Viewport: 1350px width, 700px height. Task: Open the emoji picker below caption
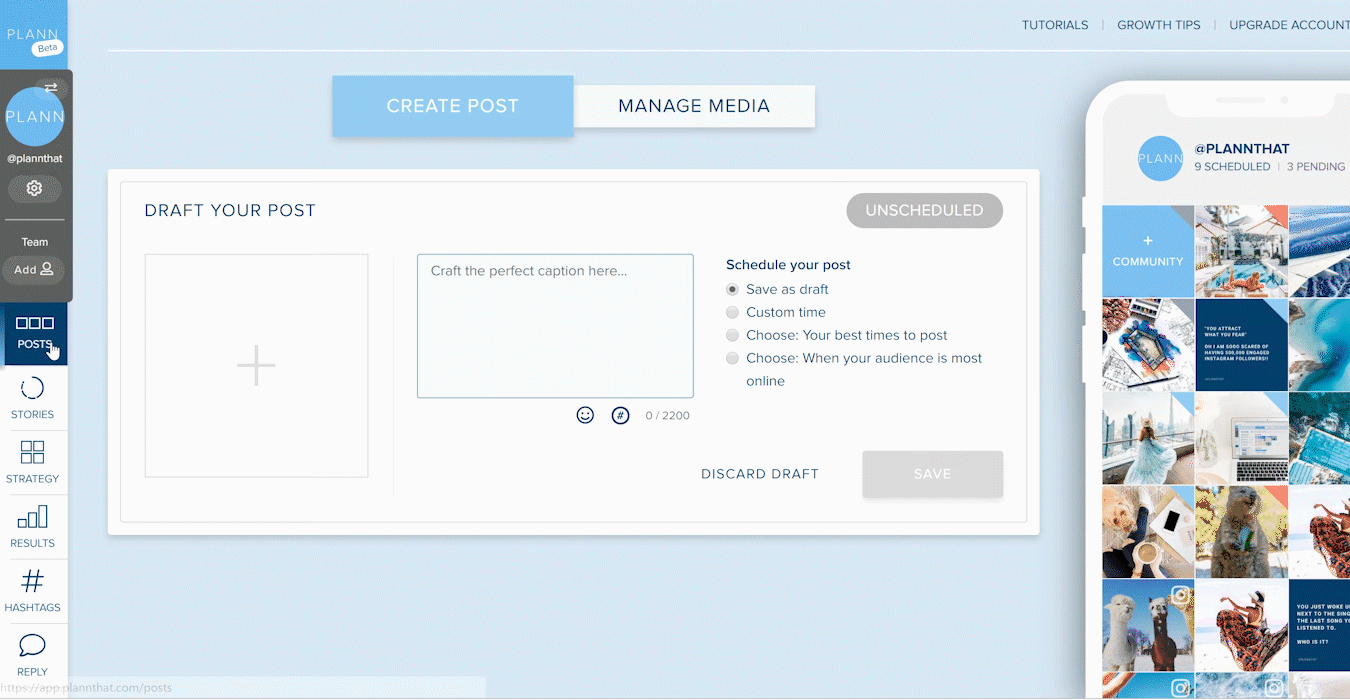[585, 415]
